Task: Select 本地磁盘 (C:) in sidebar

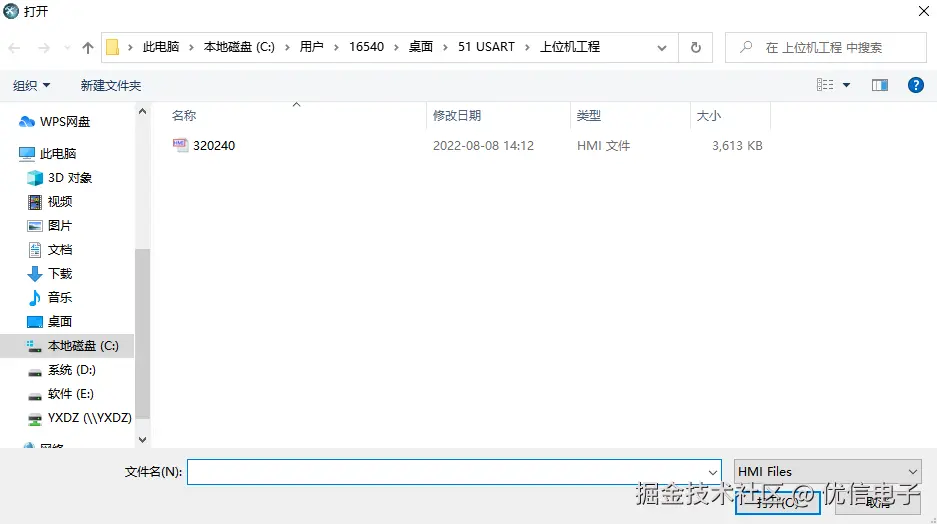Action: pyautogui.click(x=67, y=346)
